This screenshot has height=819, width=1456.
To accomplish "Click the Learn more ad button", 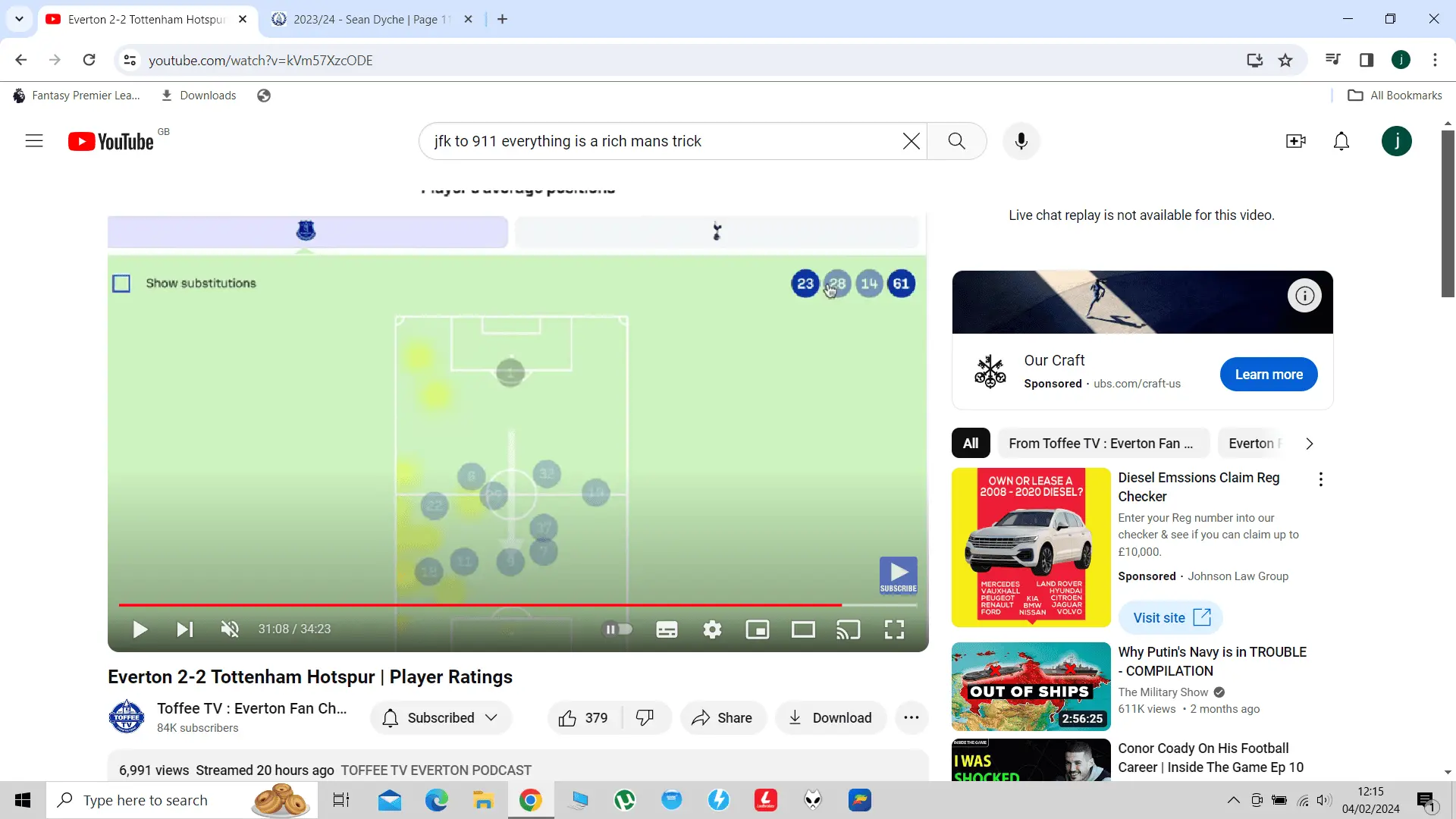I will pos(1268,375).
